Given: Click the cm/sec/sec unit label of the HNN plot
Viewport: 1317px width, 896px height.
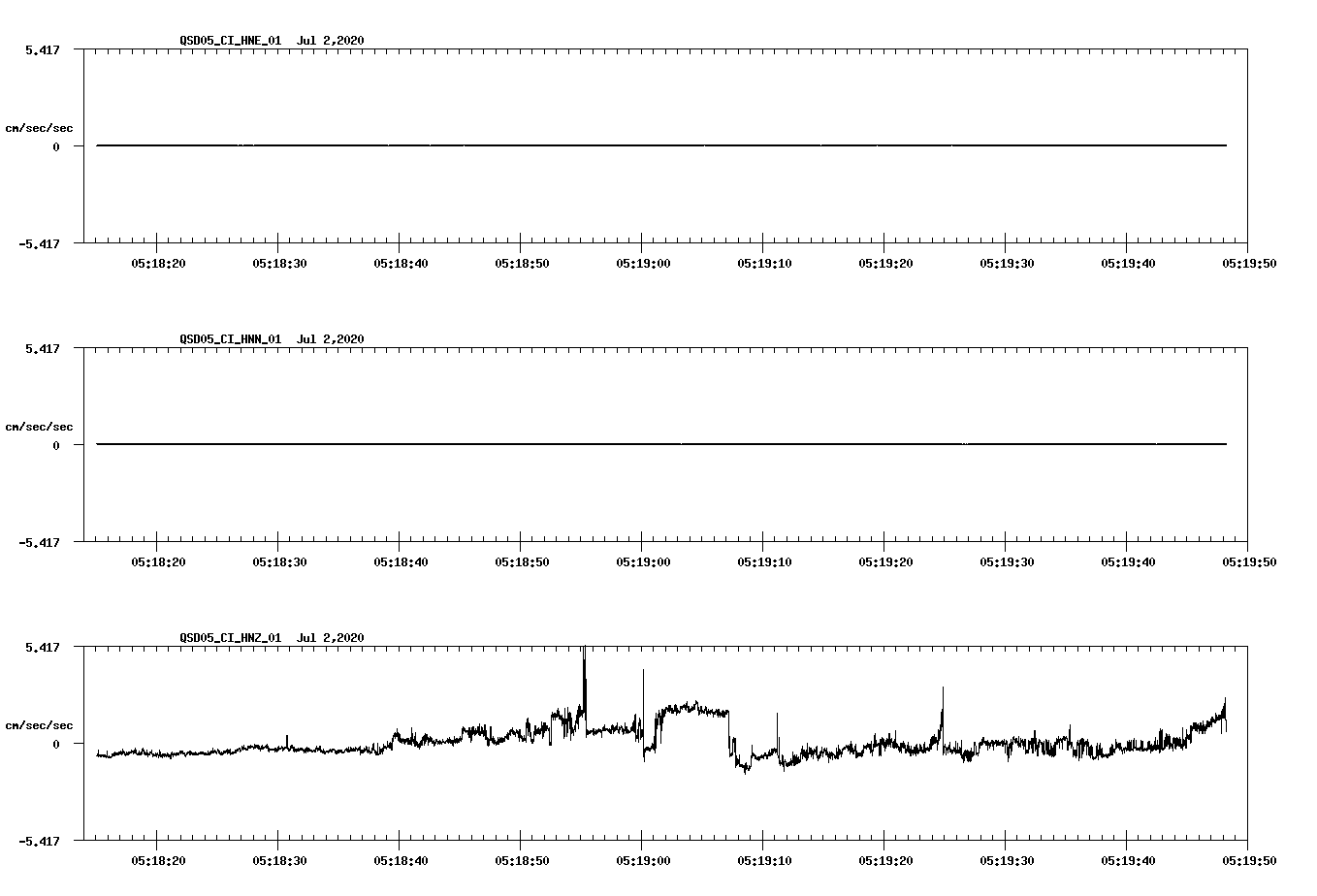Looking at the screenshot, I should coord(39,427).
